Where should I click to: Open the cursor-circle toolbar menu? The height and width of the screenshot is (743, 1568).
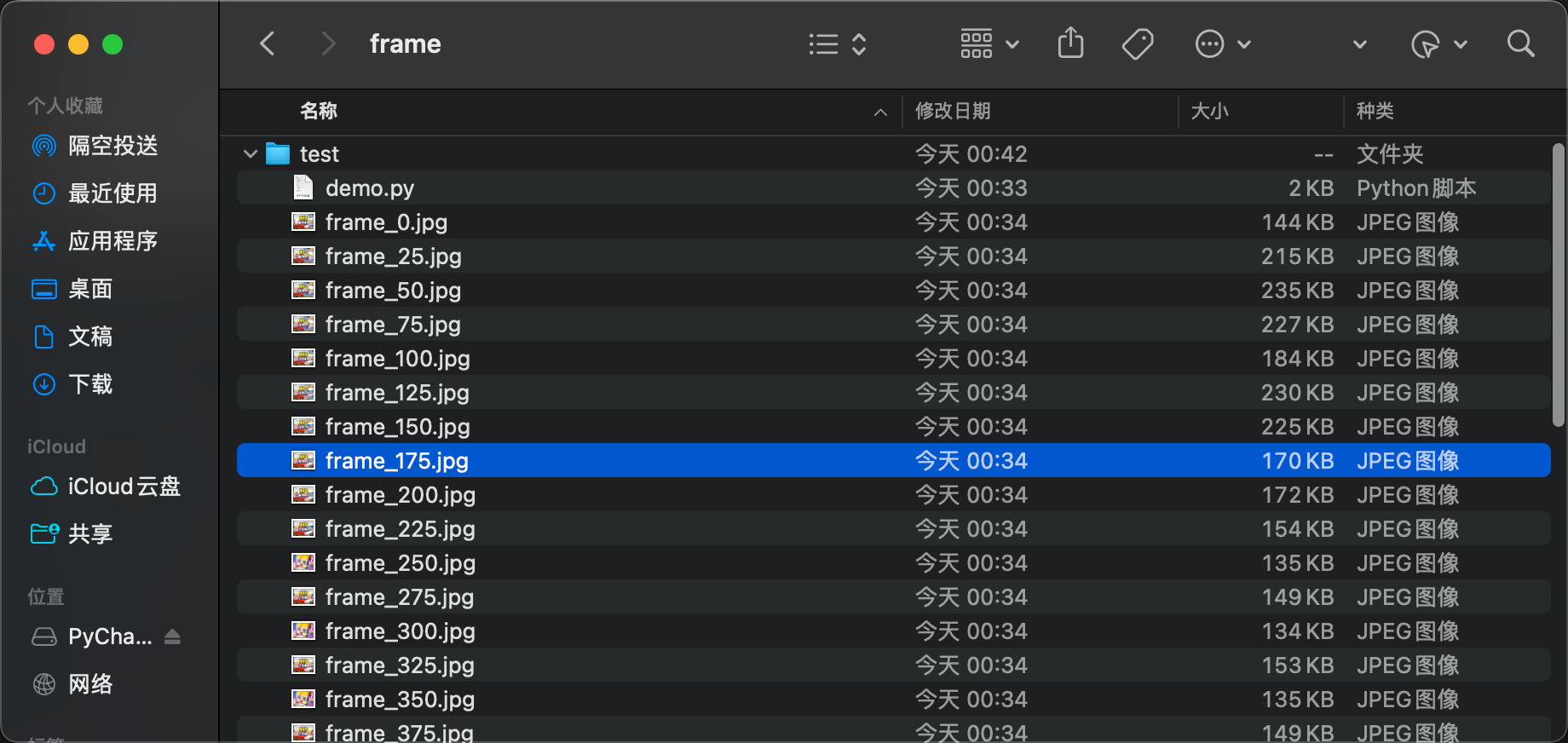tap(1439, 44)
